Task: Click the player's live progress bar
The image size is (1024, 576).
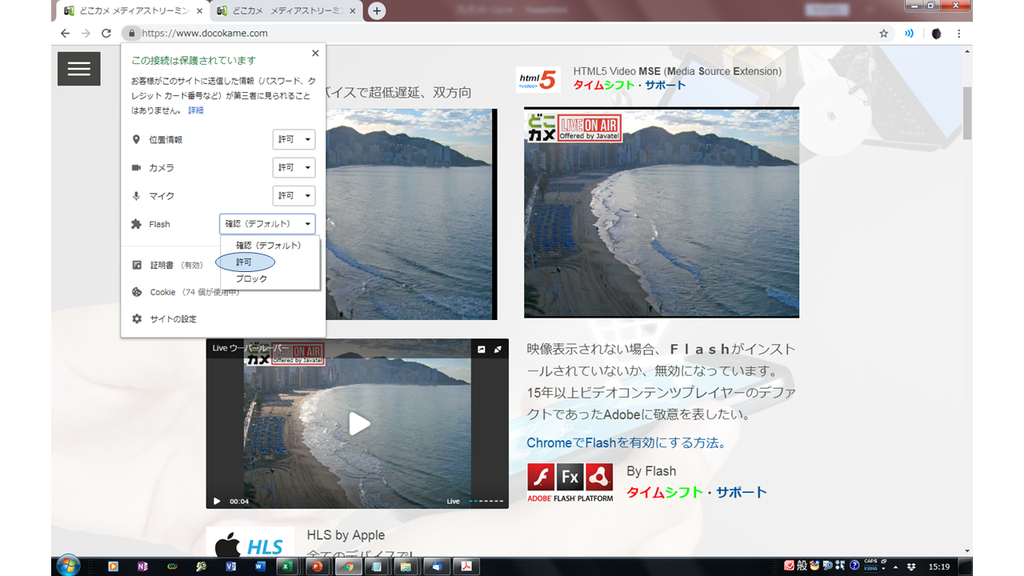Action: tap(486, 501)
